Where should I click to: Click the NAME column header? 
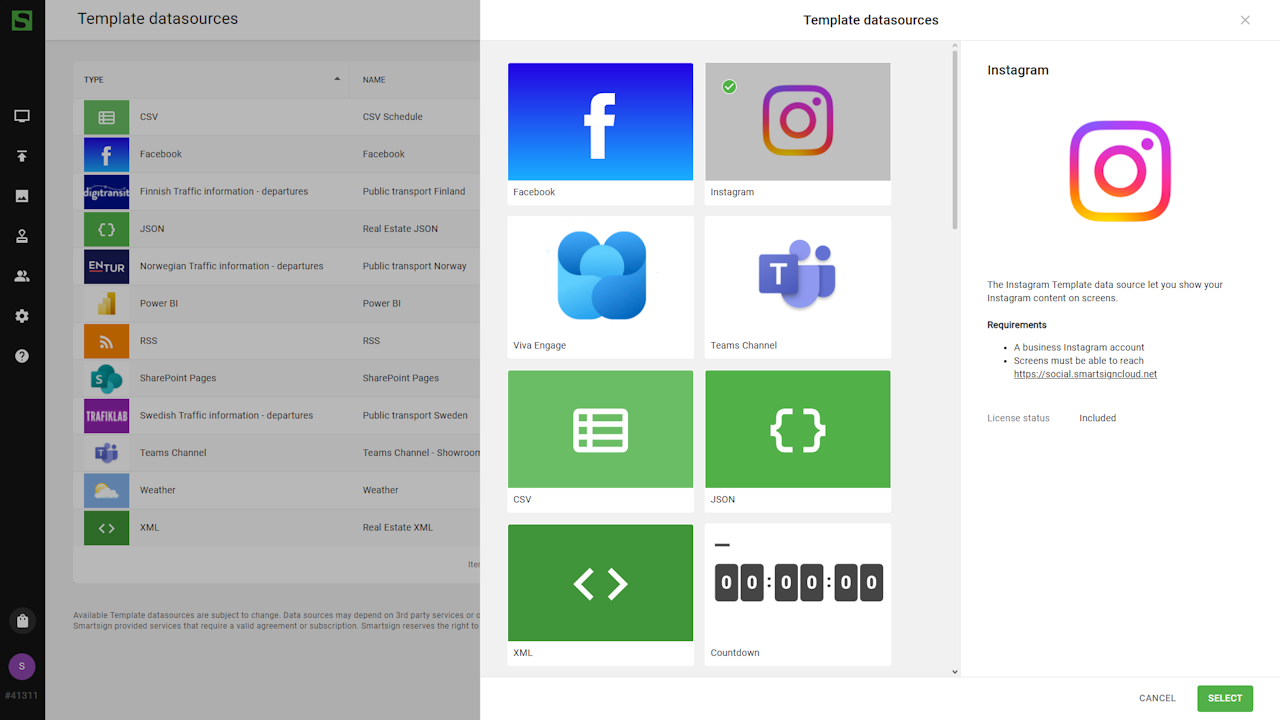point(374,80)
